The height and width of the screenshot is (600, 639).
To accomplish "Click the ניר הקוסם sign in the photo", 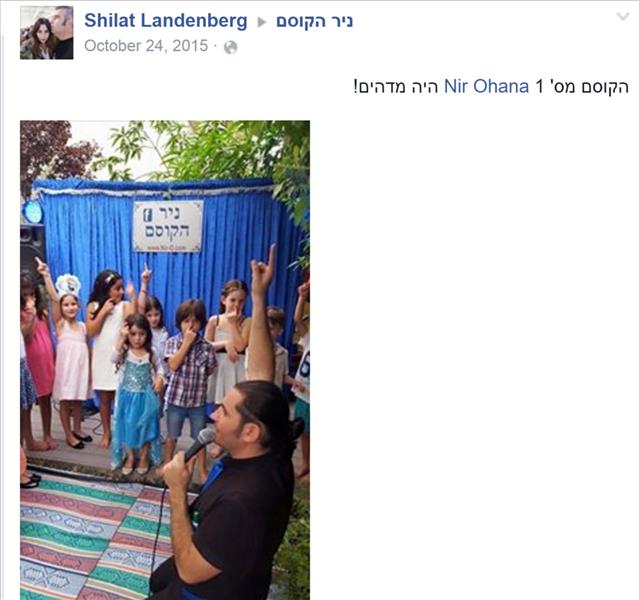I will (168, 226).
